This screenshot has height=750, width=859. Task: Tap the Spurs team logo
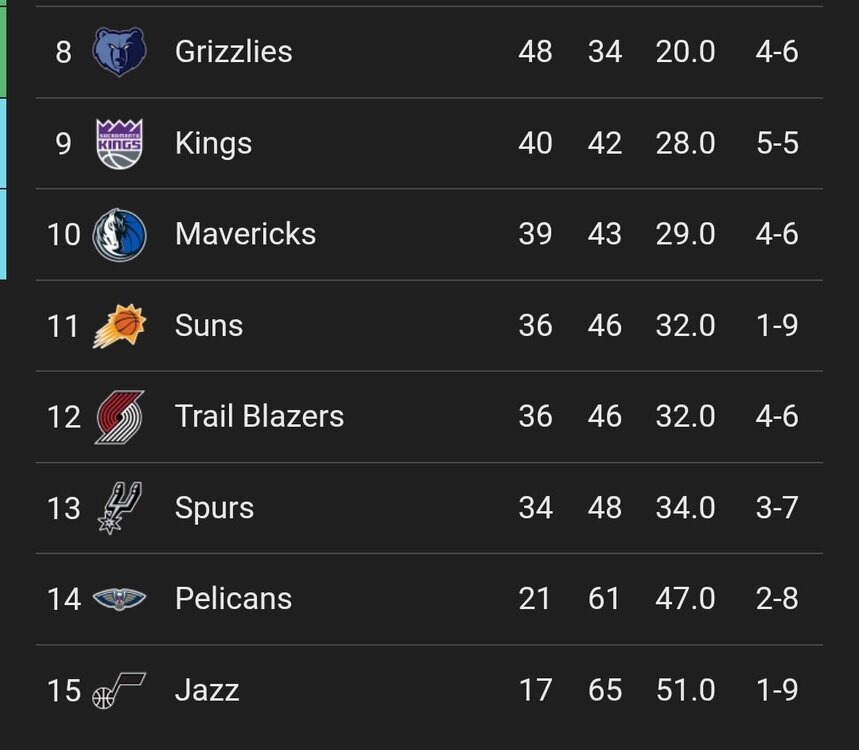point(119,508)
